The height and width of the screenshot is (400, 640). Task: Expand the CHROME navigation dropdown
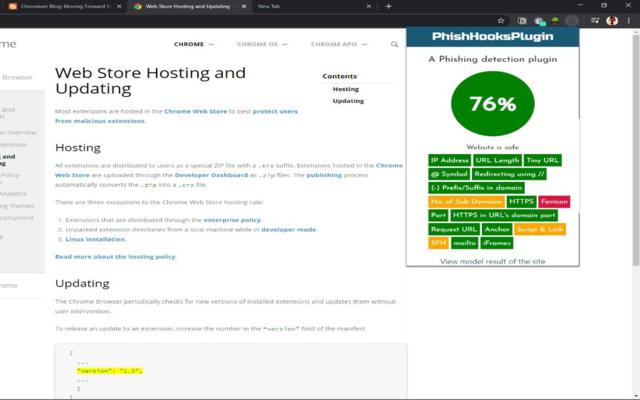pyautogui.click(x=194, y=44)
